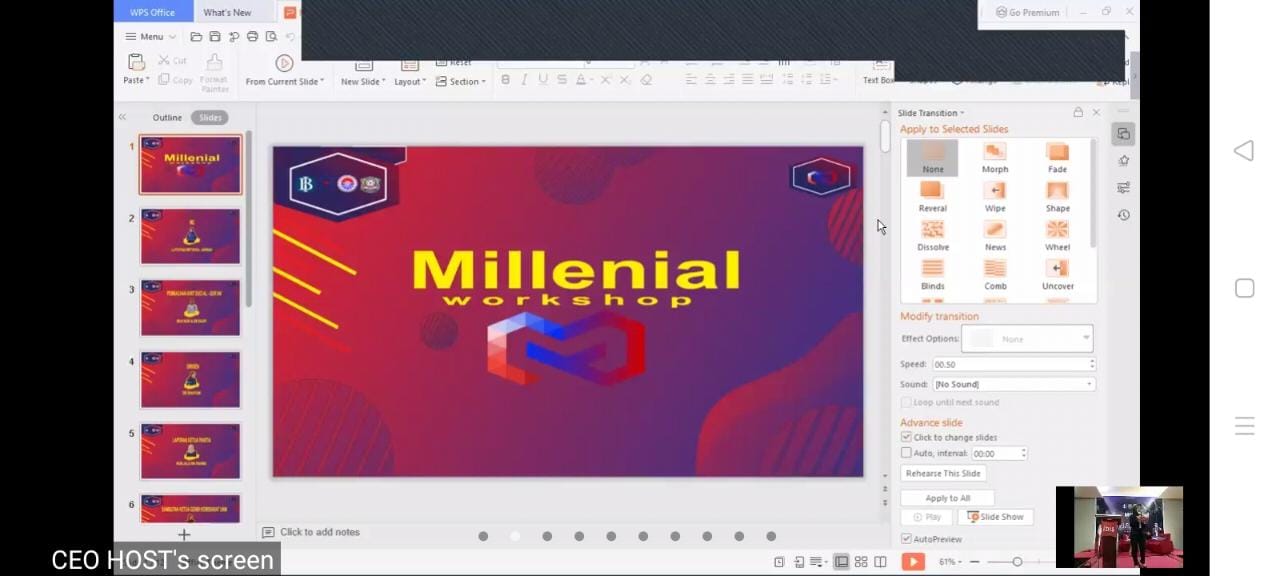Viewport: 1280px width, 576px height.
Task: Expand the Sound dropdown list
Action: (x=1088, y=383)
